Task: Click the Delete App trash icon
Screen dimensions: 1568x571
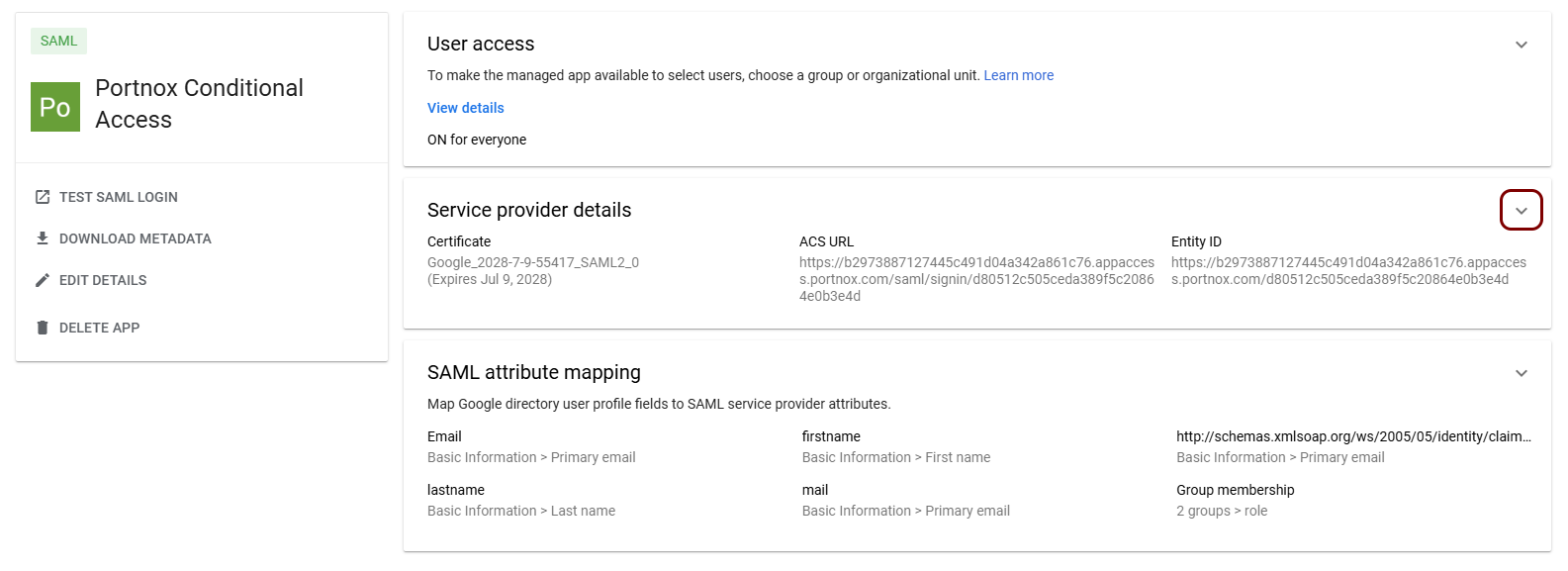Action: [43, 328]
